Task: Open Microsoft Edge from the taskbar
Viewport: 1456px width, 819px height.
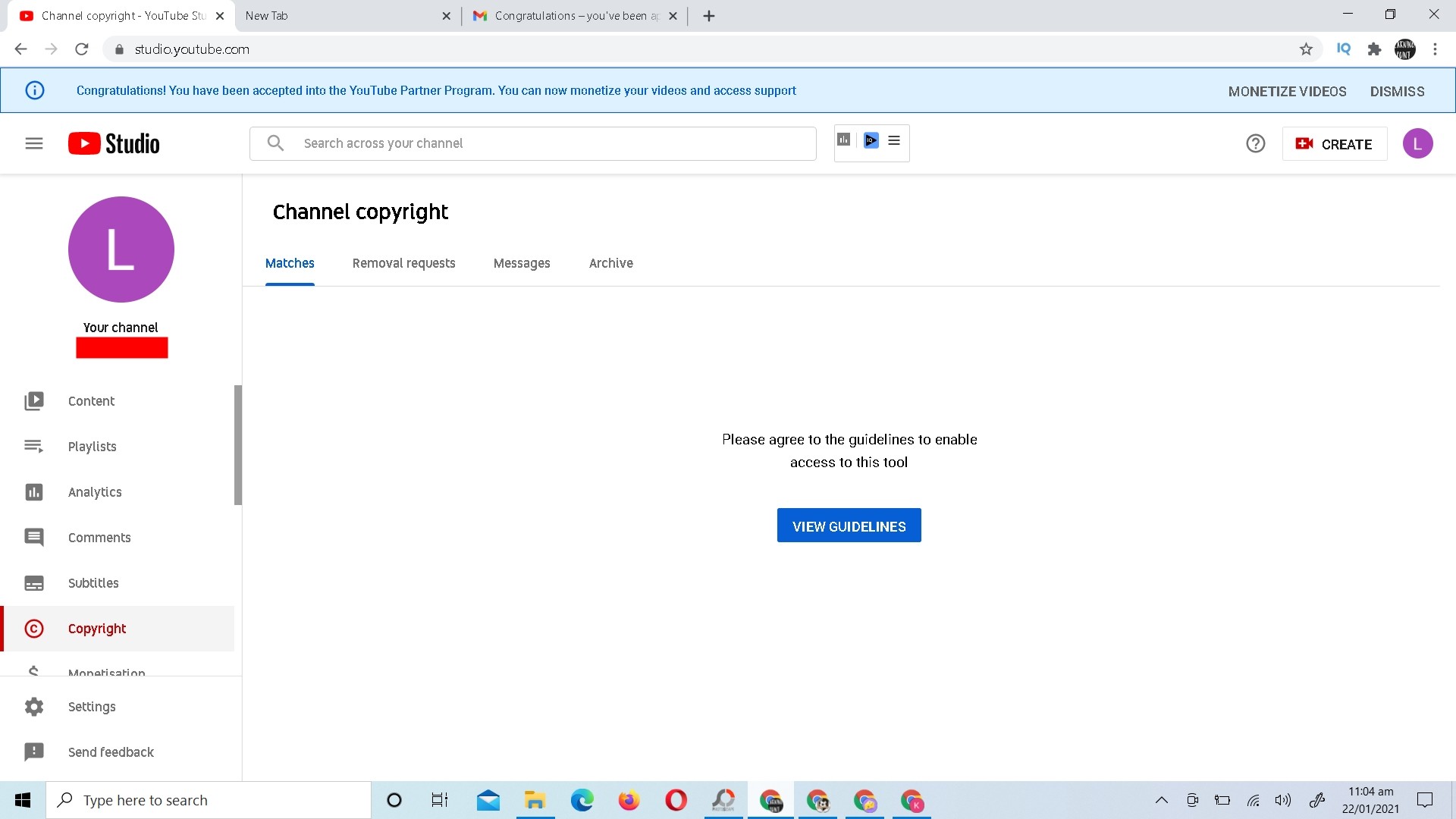Action: pos(582,800)
